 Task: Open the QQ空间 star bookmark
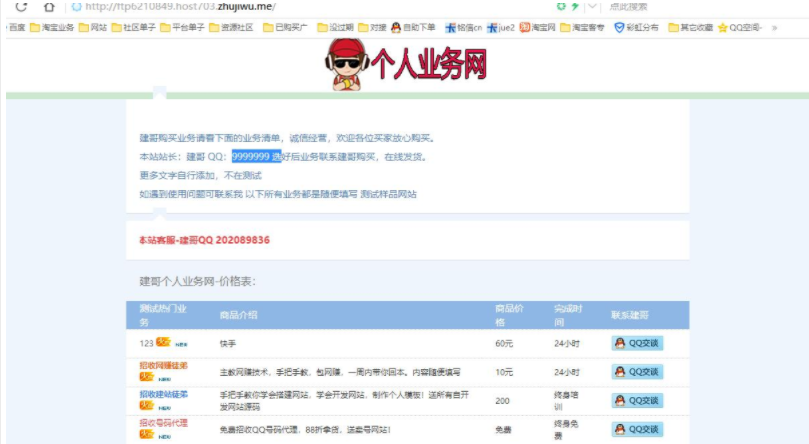(740, 27)
